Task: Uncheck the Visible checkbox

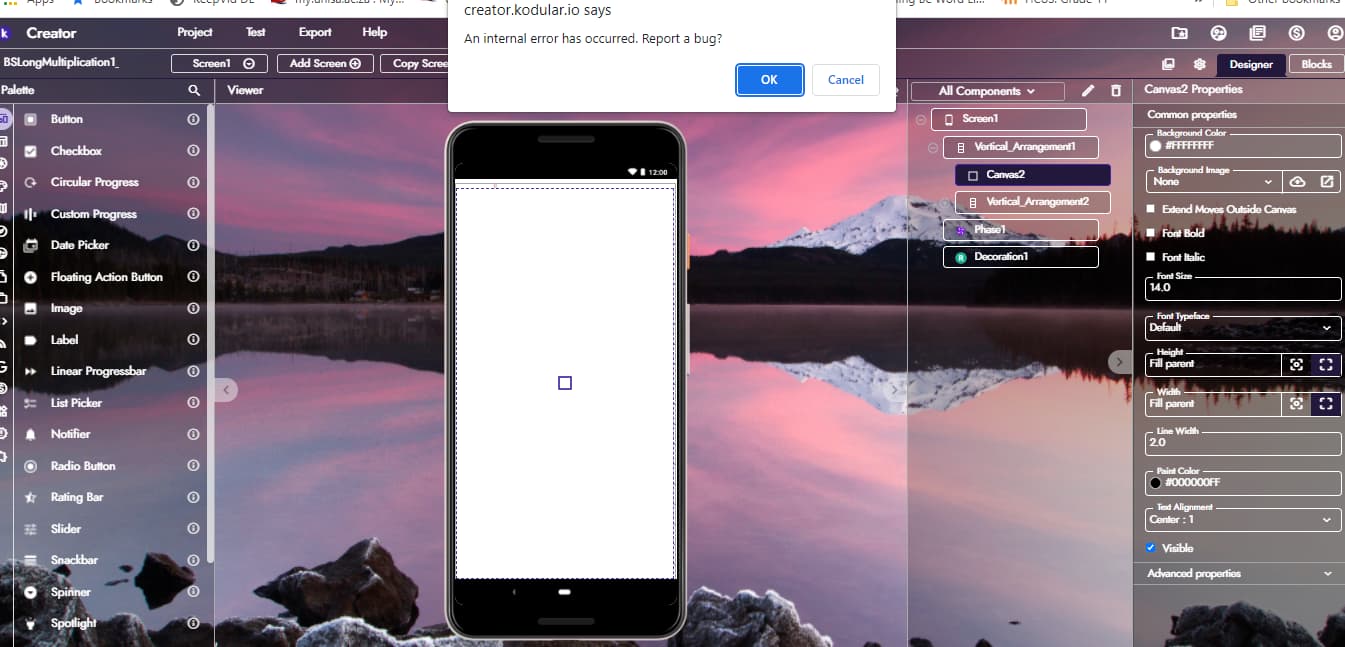Action: pyautogui.click(x=1152, y=548)
